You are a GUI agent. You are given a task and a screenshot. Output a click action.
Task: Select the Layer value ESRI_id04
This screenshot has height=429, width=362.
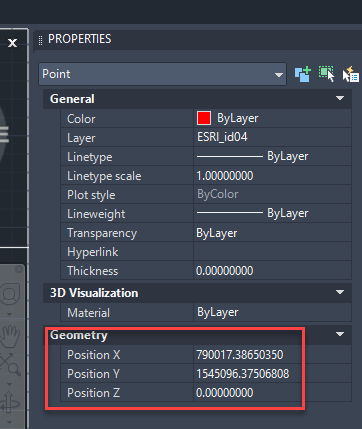272,137
